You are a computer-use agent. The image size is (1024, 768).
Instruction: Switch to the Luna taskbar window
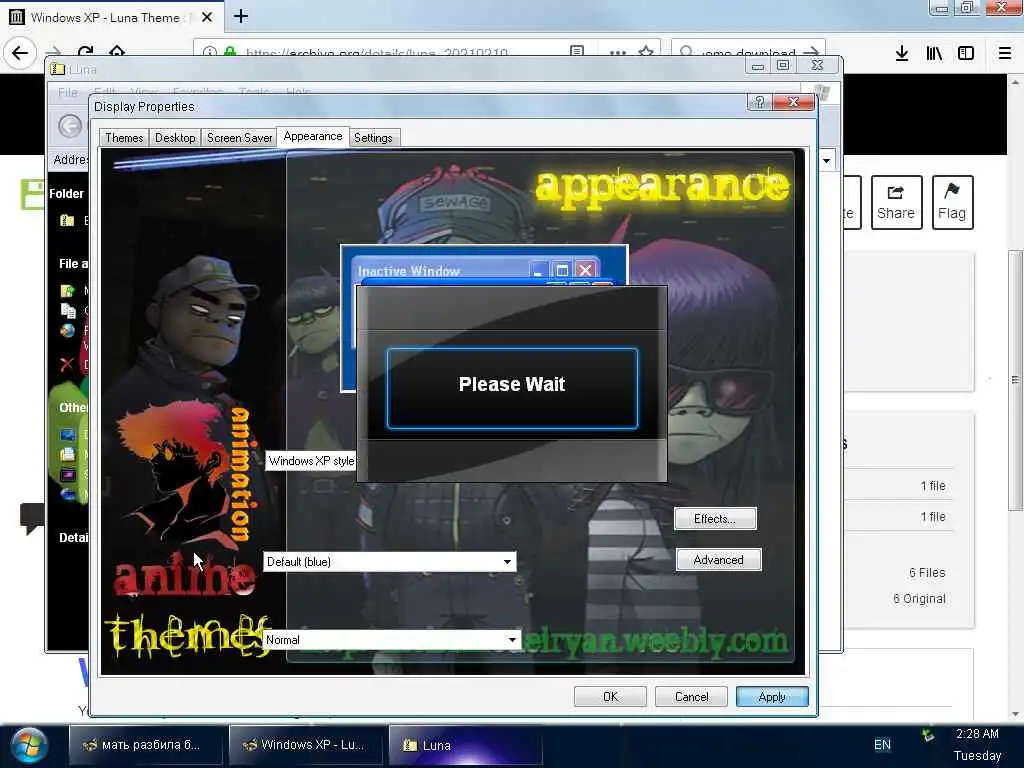click(x=465, y=745)
